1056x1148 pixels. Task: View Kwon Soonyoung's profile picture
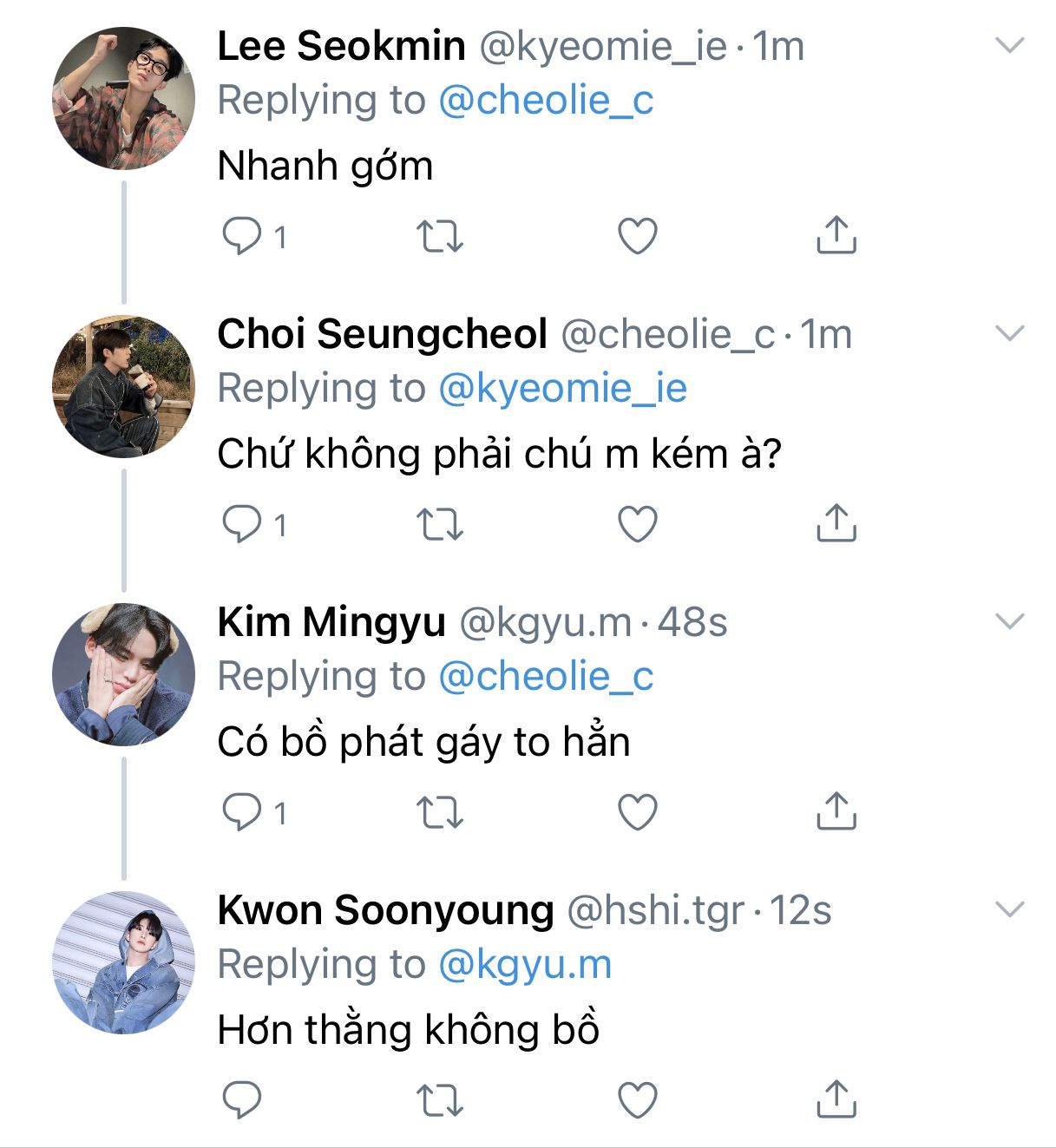(x=123, y=962)
